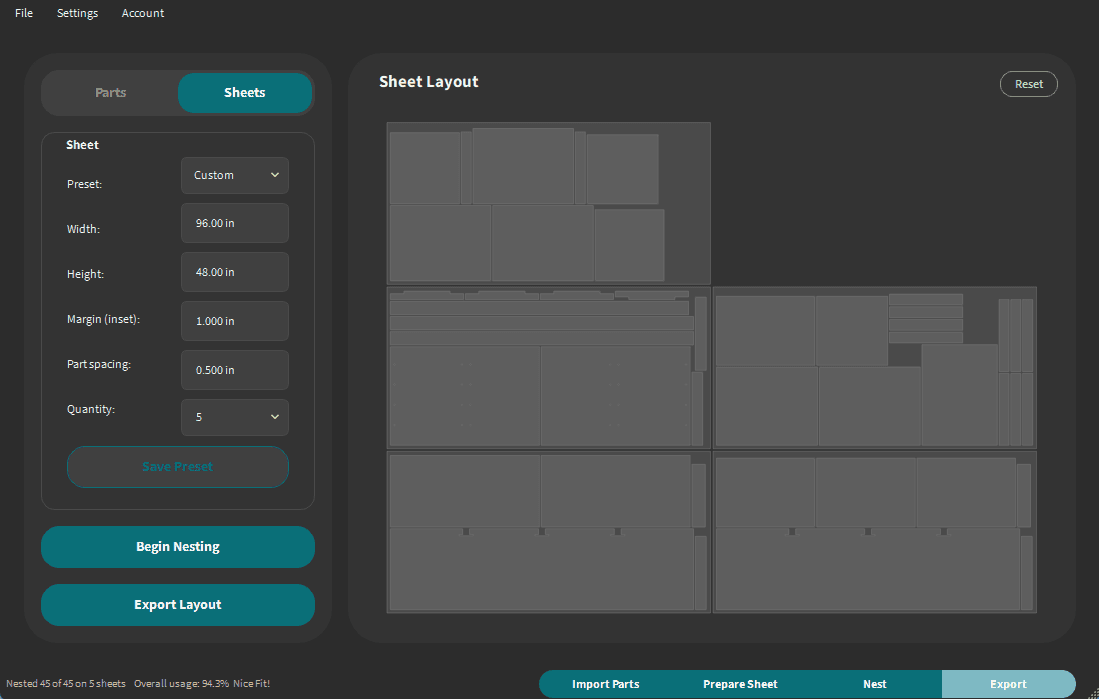Click the Width field showing 96.00 in
Screen dimensions: 1099x699
click(235, 223)
